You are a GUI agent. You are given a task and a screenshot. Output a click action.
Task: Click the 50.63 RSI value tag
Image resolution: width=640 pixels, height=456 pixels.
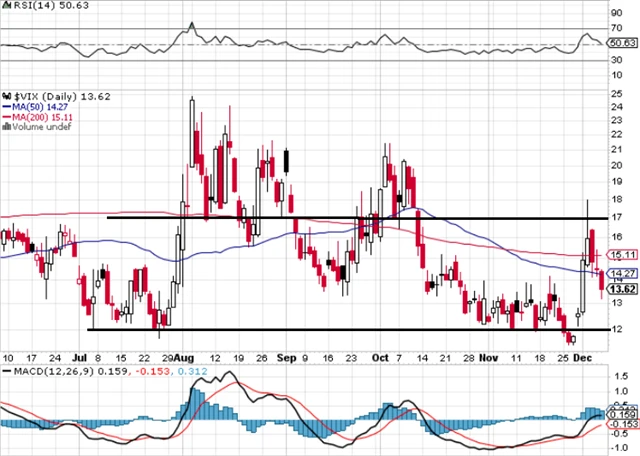tap(622, 43)
